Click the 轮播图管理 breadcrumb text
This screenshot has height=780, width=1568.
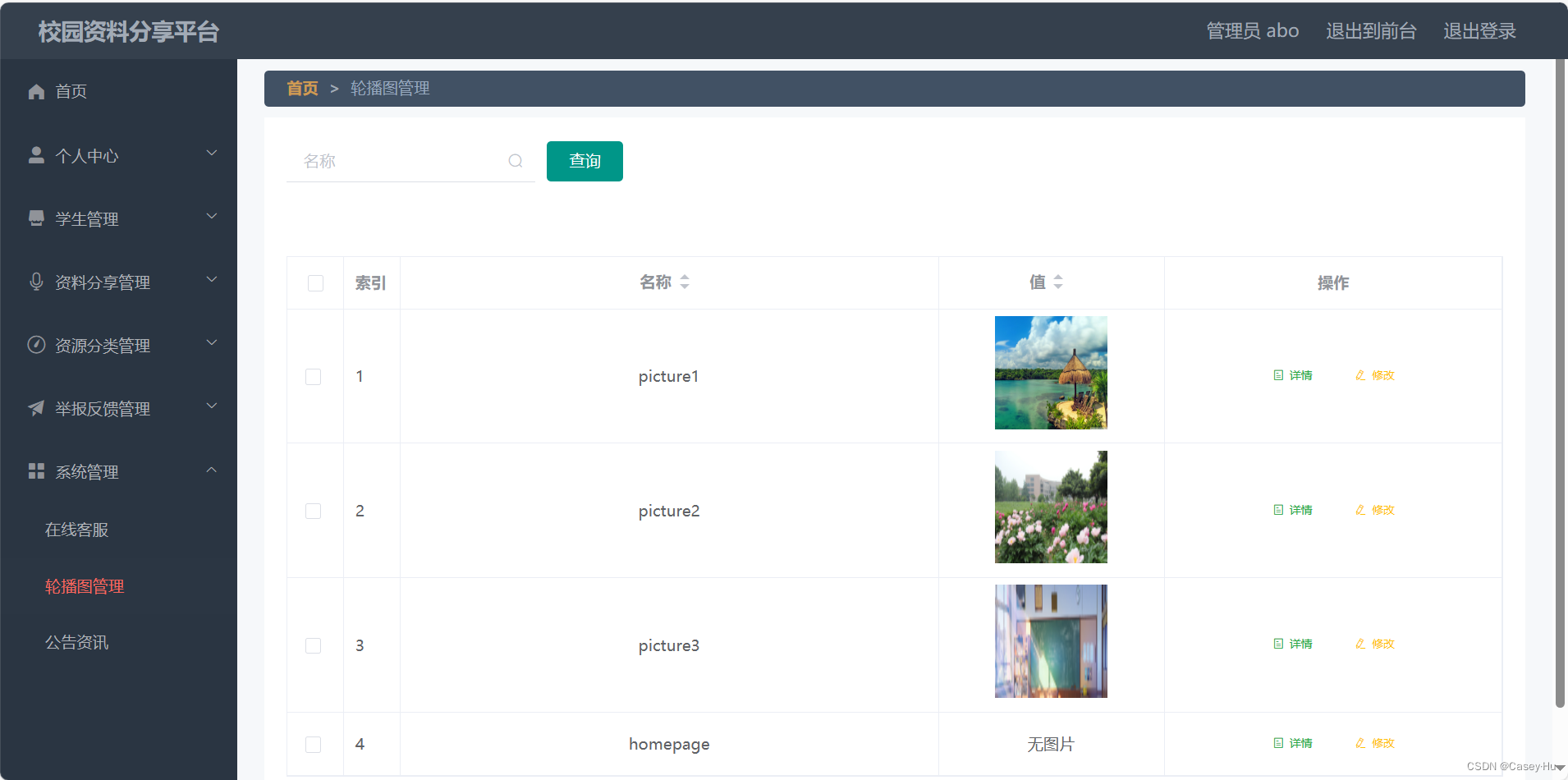[x=390, y=88]
